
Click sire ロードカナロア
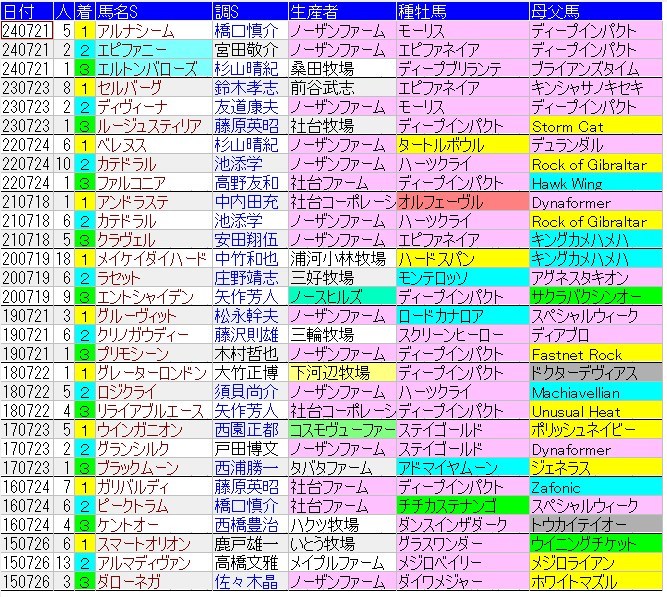(462, 316)
